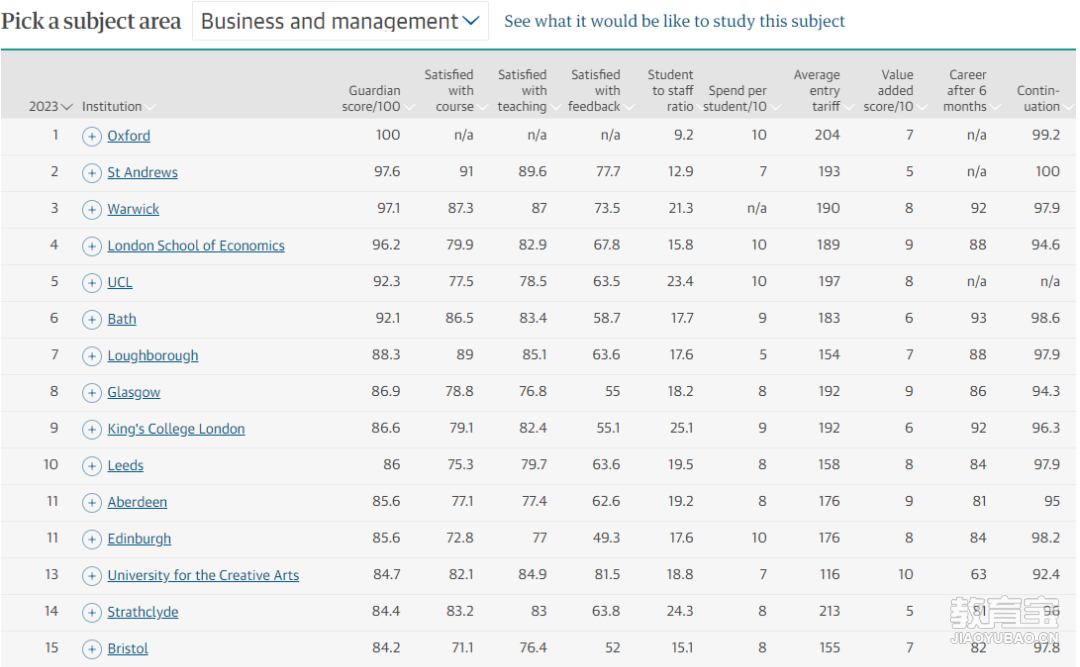Expand the St Andrews row details
This screenshot has width=1080, height=667.
(x=92, y=173)
